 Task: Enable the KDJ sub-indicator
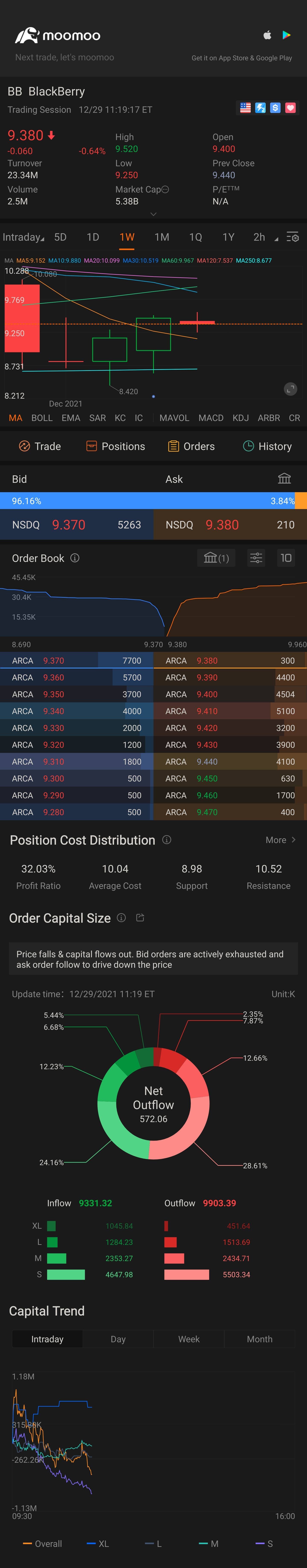241,418
